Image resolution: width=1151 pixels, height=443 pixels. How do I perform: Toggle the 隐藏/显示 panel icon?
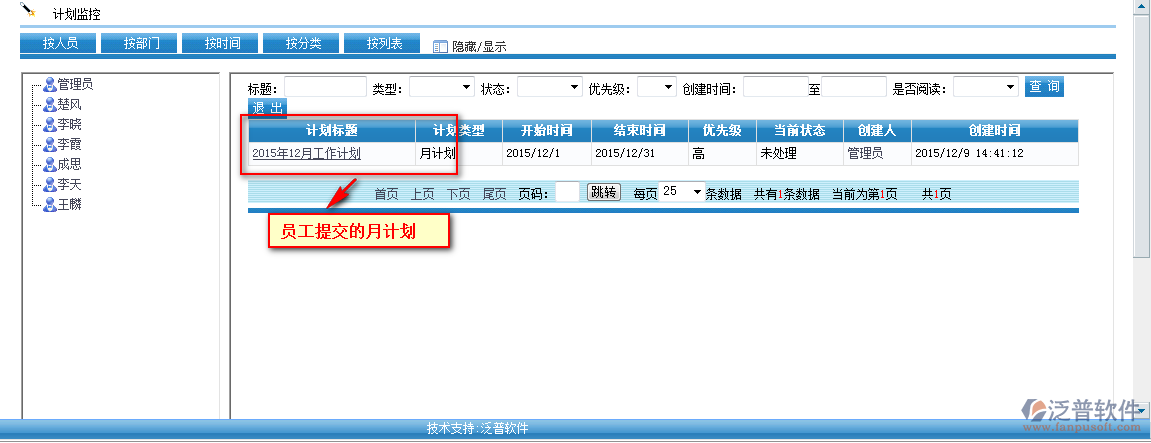tap(440, 46)
